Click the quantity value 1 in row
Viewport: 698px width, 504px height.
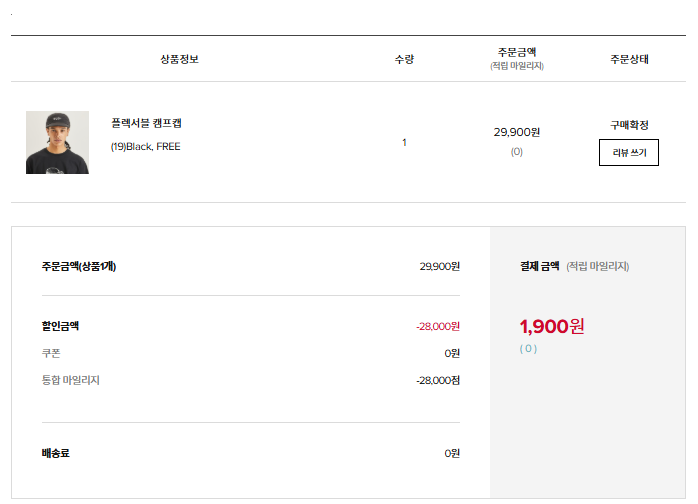tap(404, 142)
